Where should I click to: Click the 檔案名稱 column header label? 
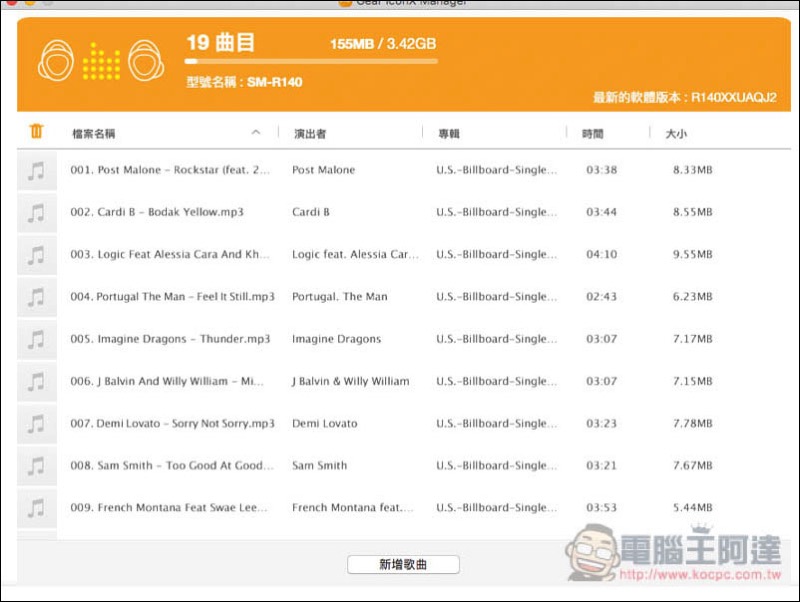tap(94, 133)
